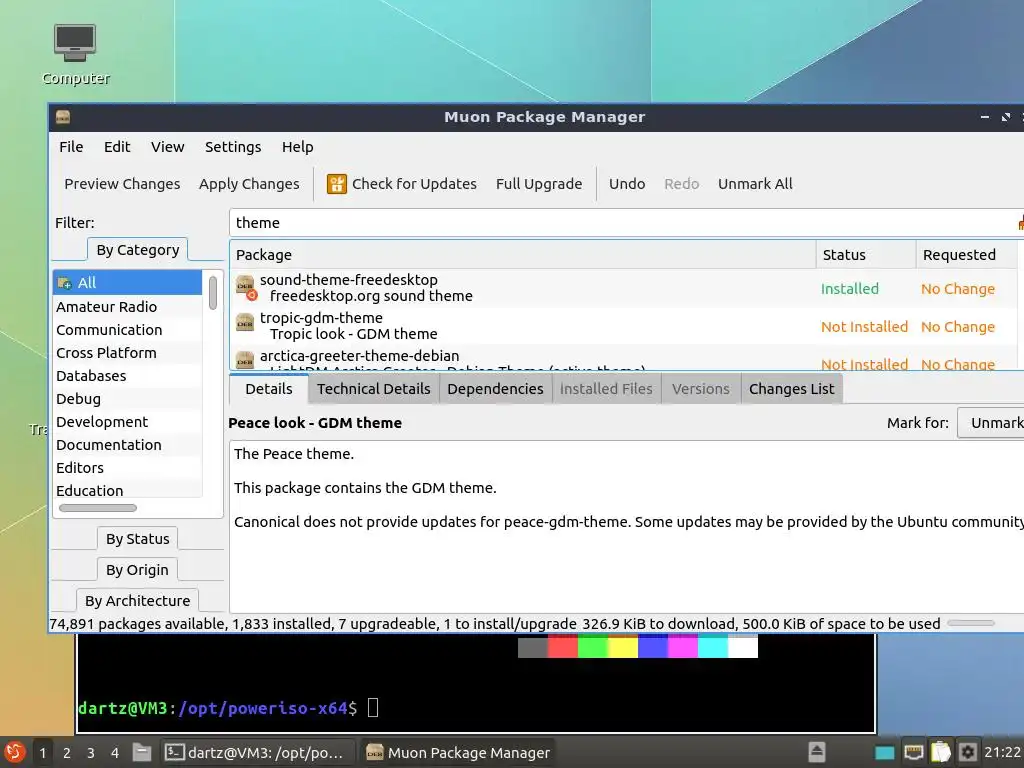Click the tropic-gdm-theme package icon
This screenshot has height=768, width=1024.
coord(245,323)
